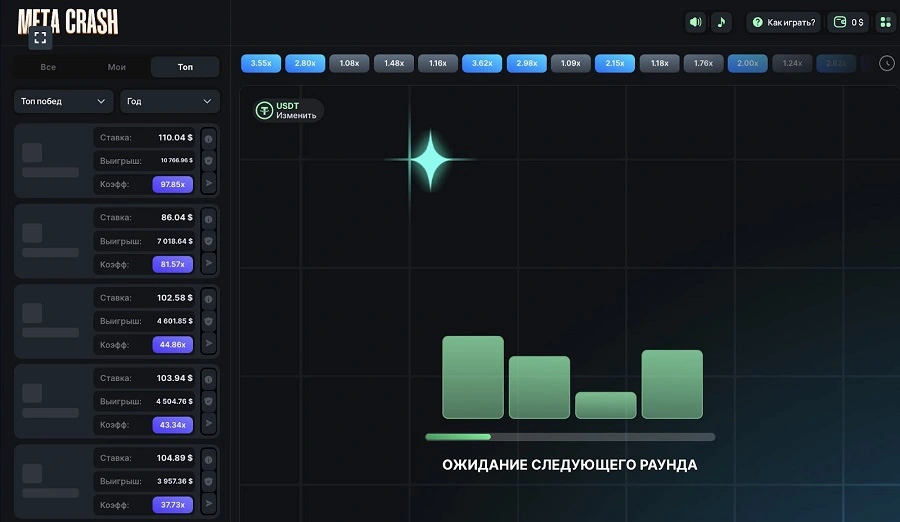Click shield icon on 43.34x card
Viewport: 900px width, 522px height.
[x=208, y=401]
